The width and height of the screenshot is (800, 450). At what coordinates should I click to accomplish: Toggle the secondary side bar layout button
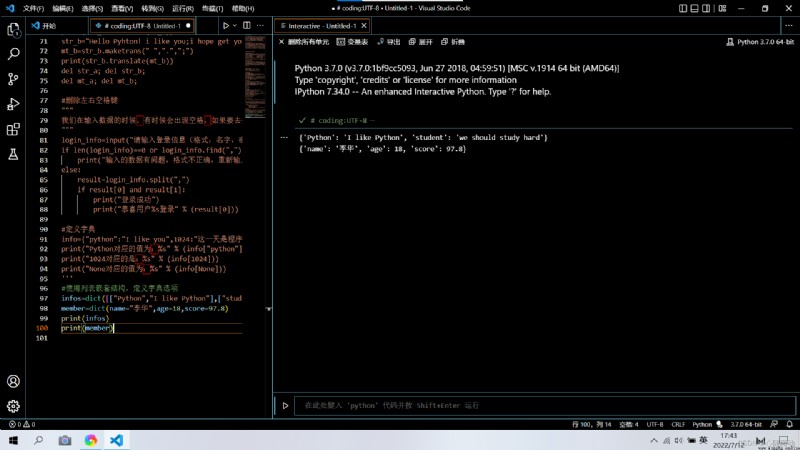coord(706,8)
